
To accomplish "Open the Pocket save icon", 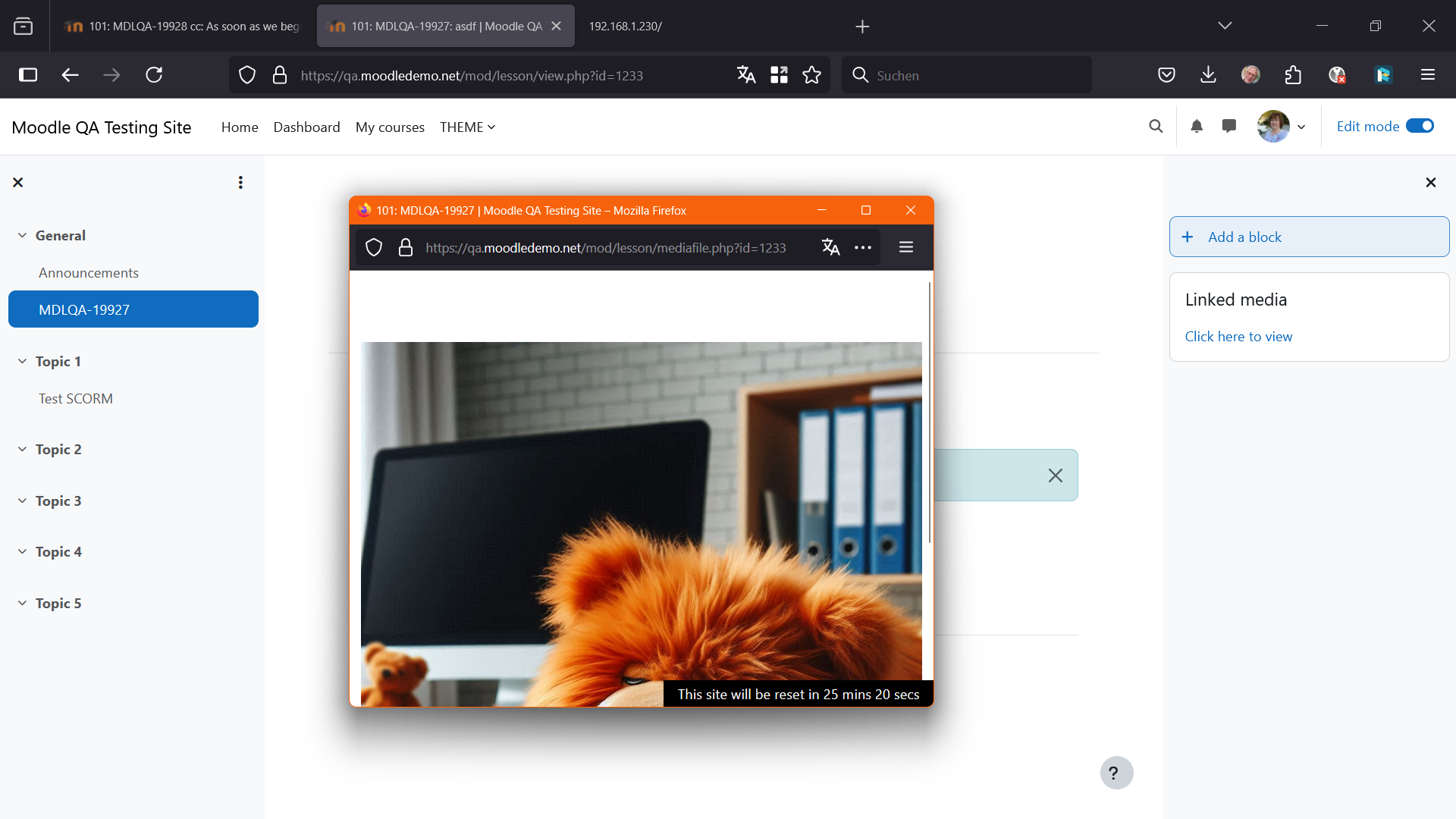I will click(1167, 75).
